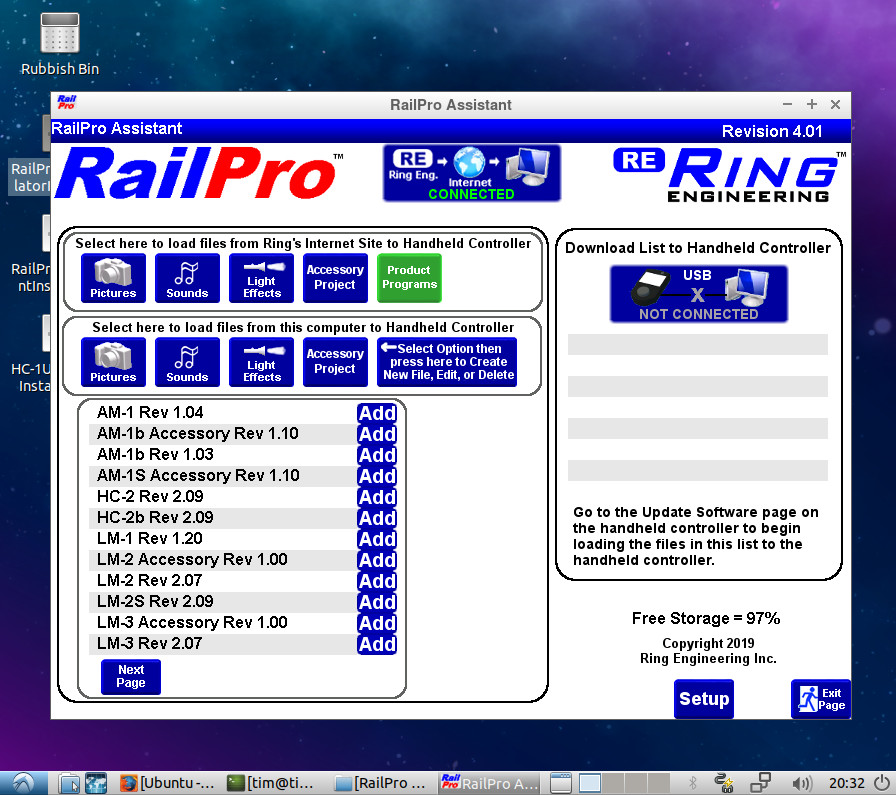
Task: Click the USB Not Connected indicator
Action: click(698, 293)
